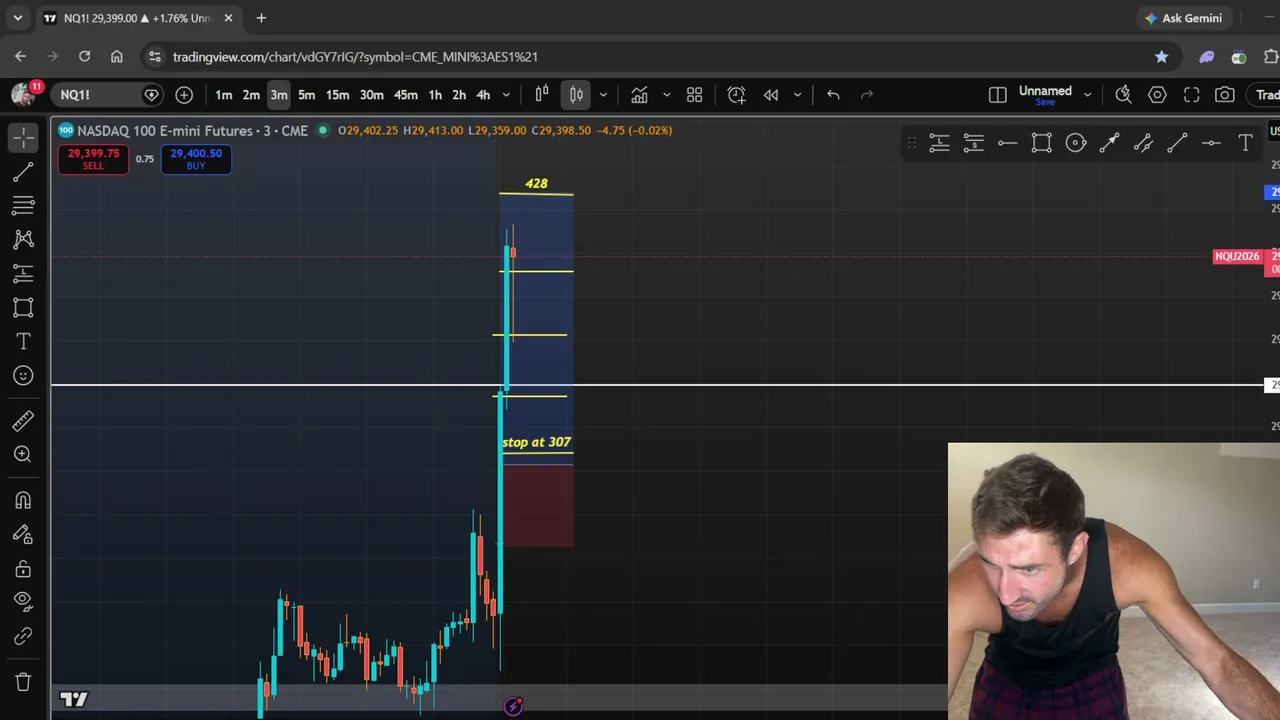Switch to the 4h timeframe
This screenshot has height=720, width=1280.
[483, 95]
